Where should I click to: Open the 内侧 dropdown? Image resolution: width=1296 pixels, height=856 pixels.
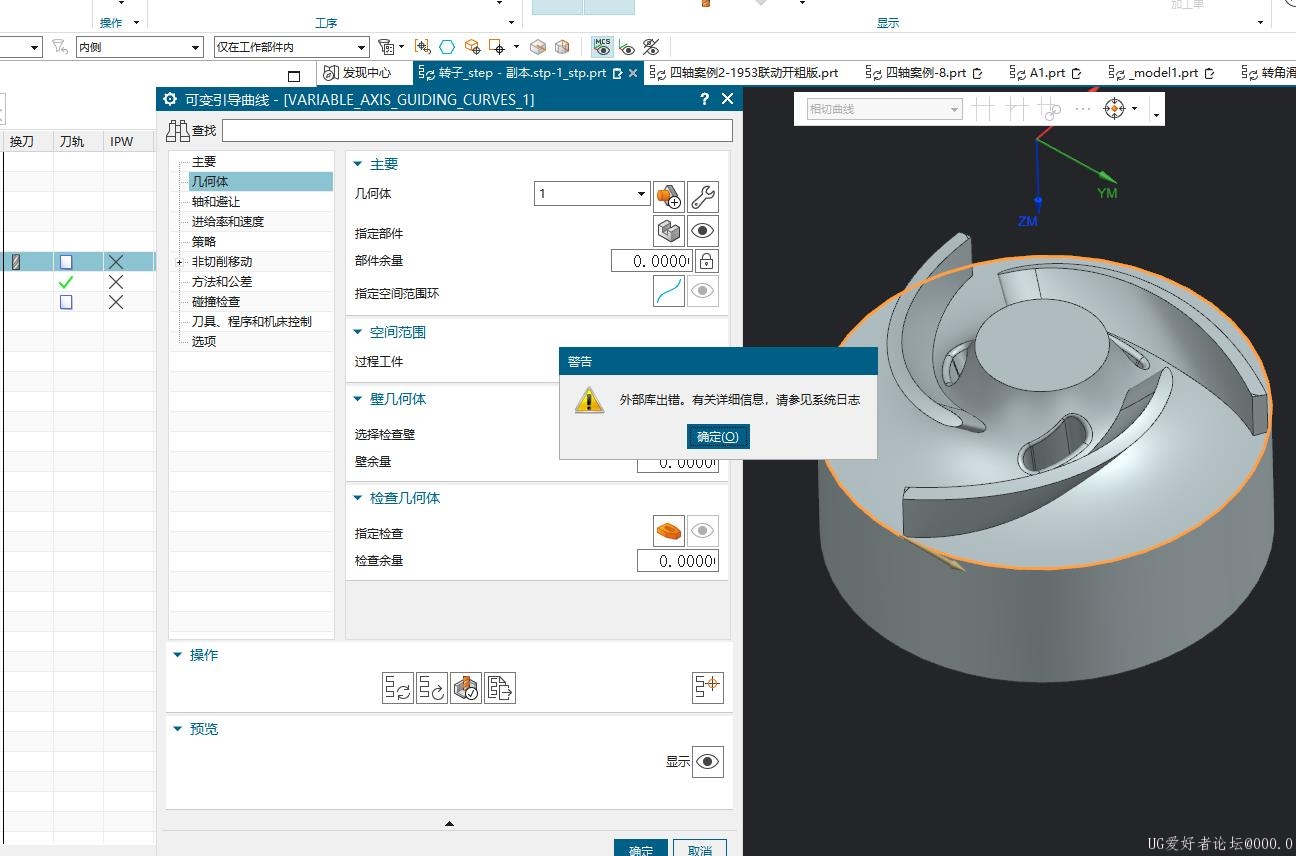click(x=140, y=47)
